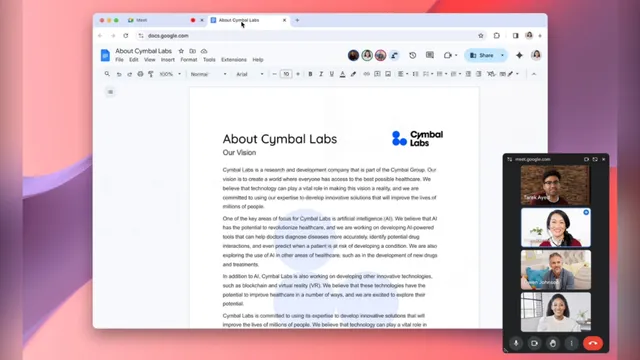Screen dimensions: 640x360
Task: Open the File menu
Action: click(x=119, y=60)
